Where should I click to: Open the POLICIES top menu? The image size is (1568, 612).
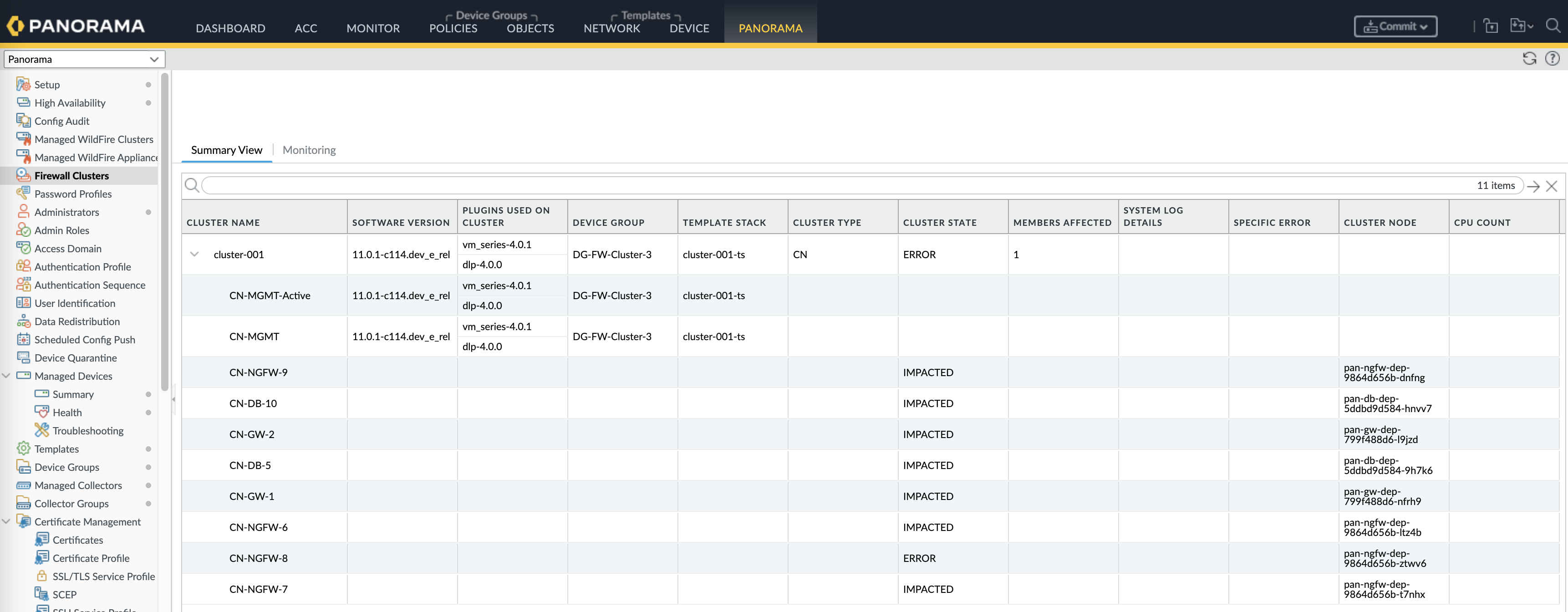point(453,28)
